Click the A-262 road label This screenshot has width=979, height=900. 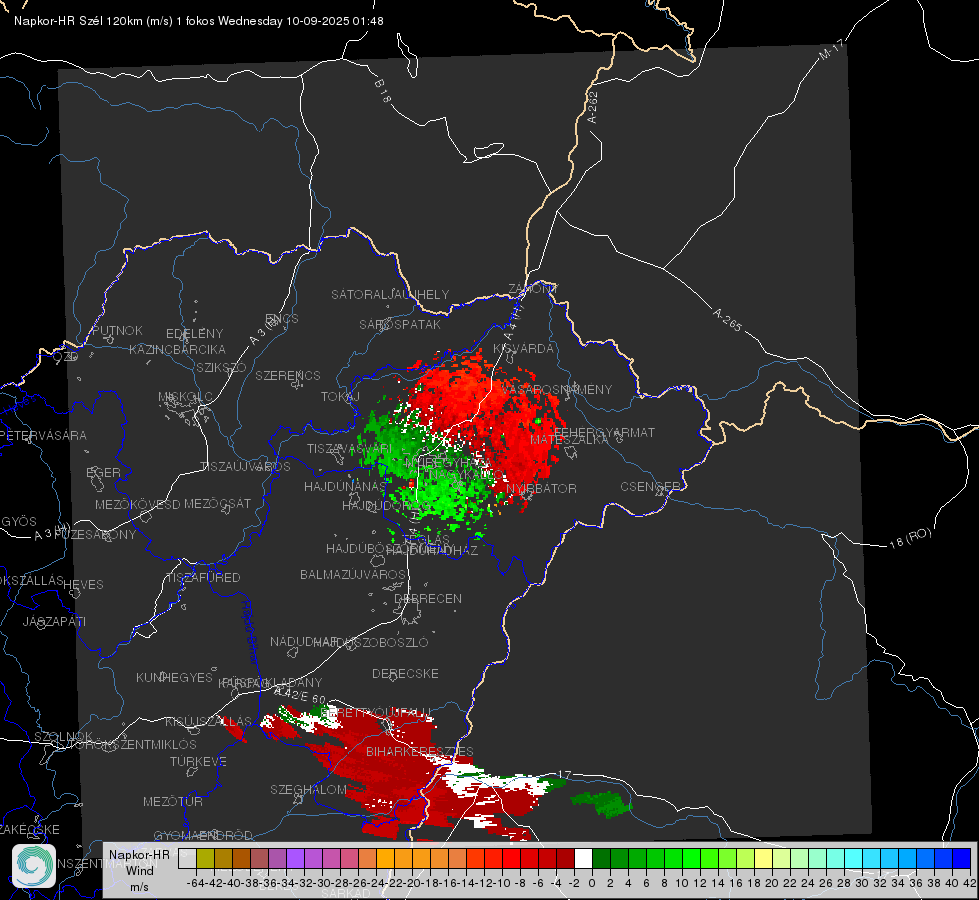pos(593,107)
